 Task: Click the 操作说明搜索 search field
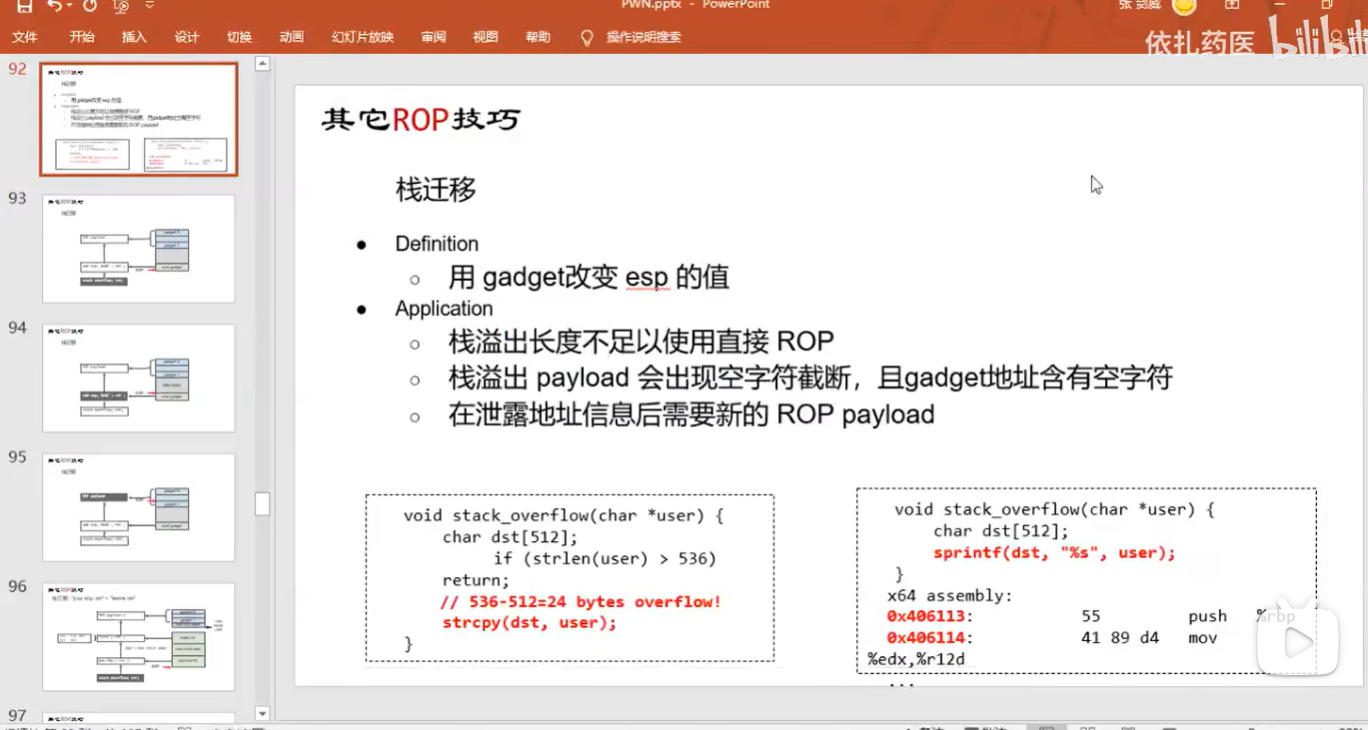[643, 37]
